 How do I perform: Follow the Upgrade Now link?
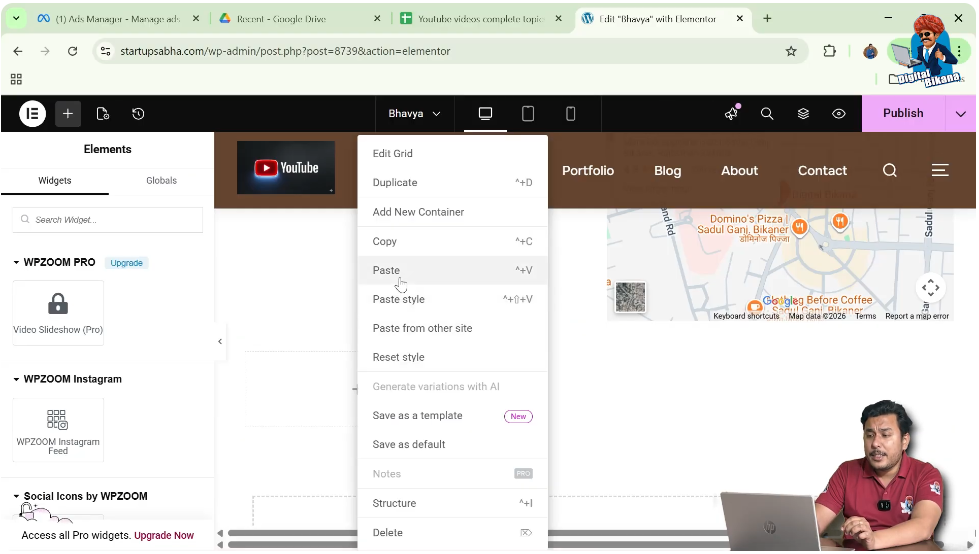164,536
